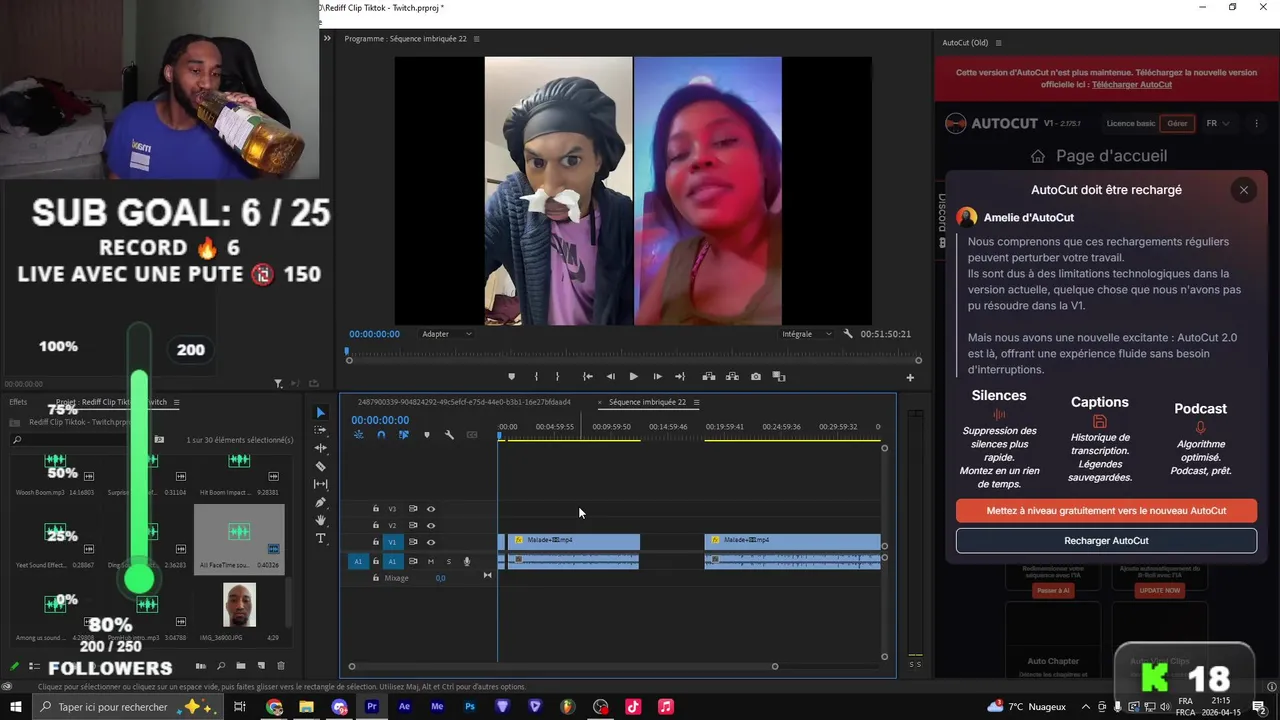Add marker in Program monitor
This screenshot has width=1280, height=720.
(511, 377)
